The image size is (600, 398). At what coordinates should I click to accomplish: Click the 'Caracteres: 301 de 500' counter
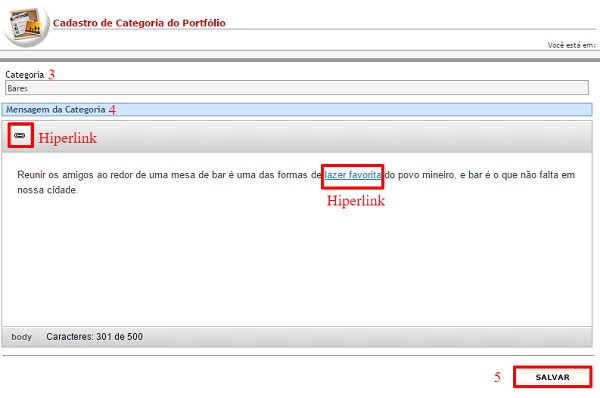(x=95, y=337)
